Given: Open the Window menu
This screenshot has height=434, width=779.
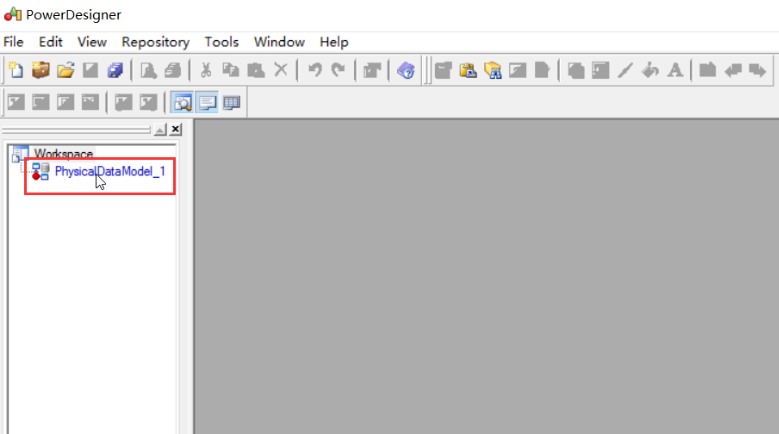Looking at the screenshot, I should (279, 42).
